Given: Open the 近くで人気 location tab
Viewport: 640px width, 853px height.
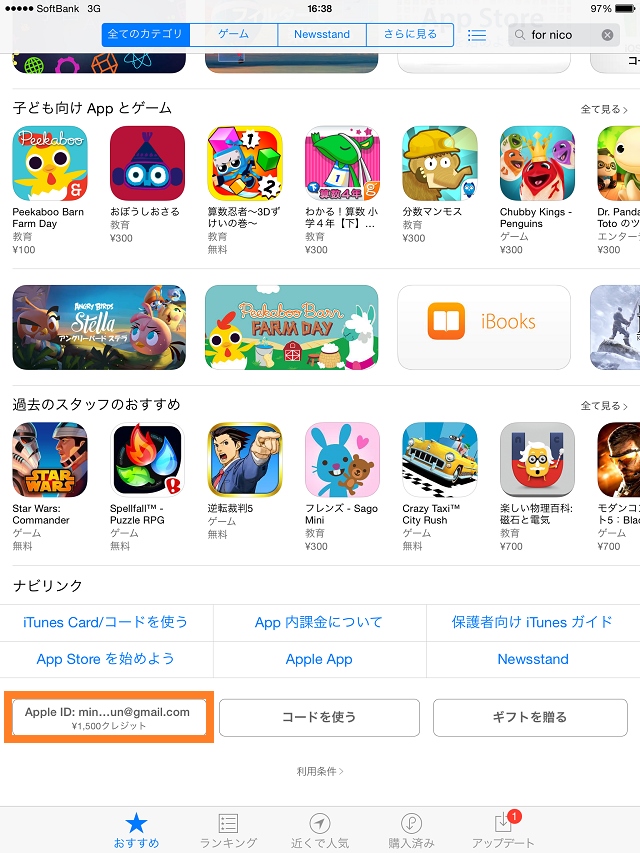Looking at the screenshot, I should click(319, 830).
